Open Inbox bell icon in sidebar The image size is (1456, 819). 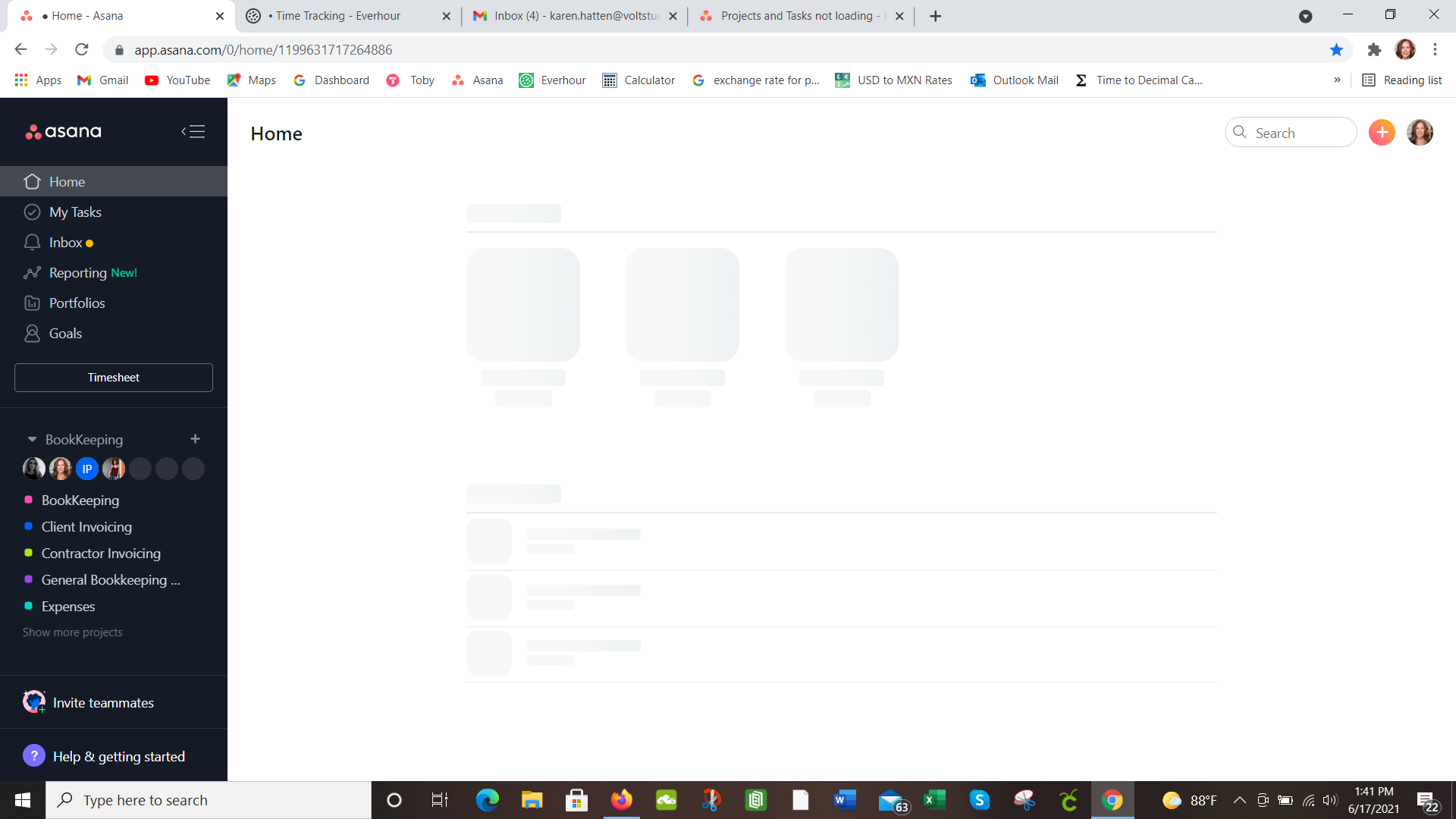(32, 243)
